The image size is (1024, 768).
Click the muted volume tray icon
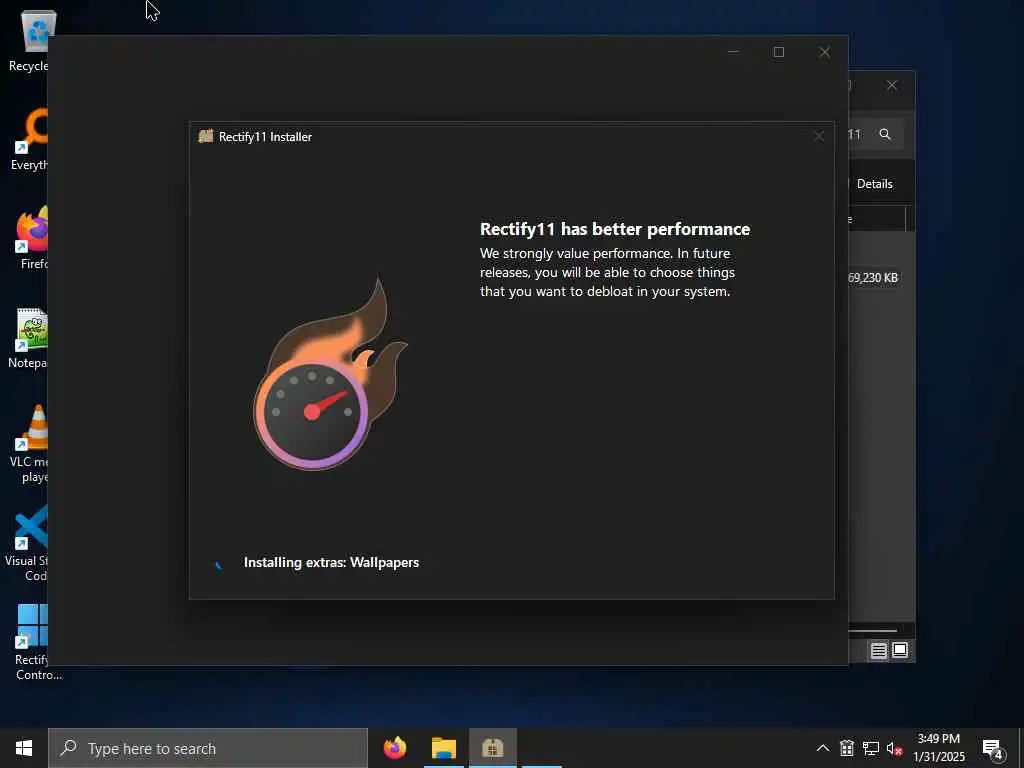coord(894,748)
